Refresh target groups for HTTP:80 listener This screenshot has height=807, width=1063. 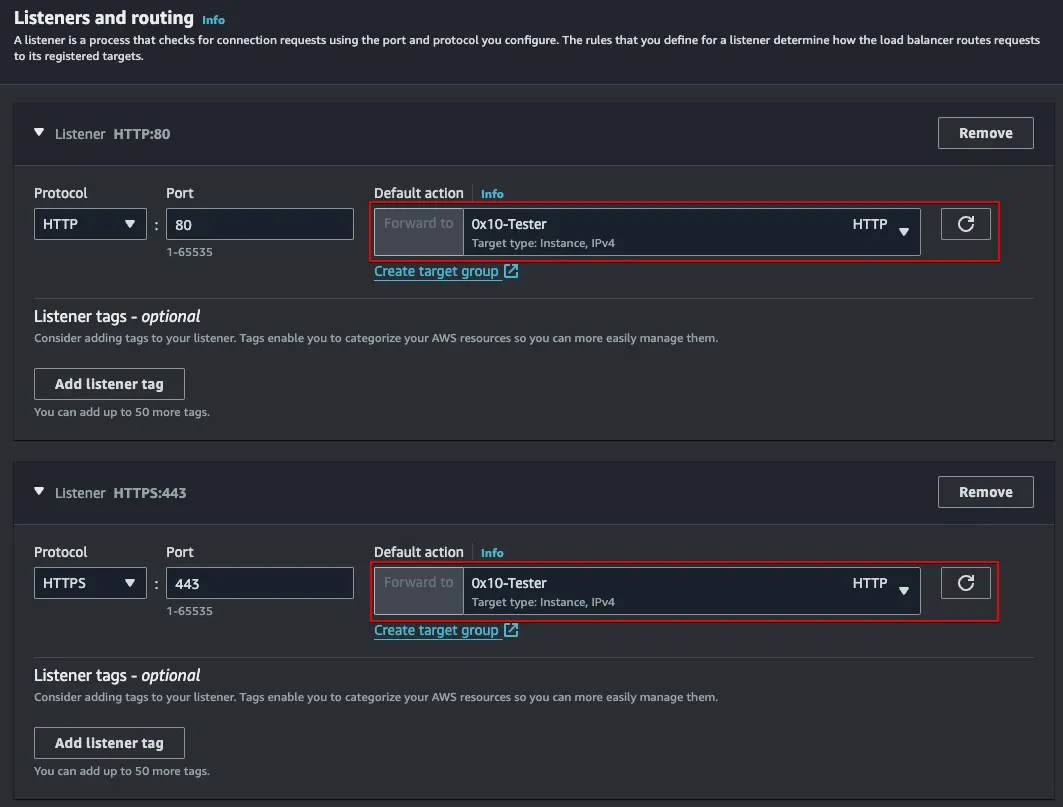(x=965, y=224)
